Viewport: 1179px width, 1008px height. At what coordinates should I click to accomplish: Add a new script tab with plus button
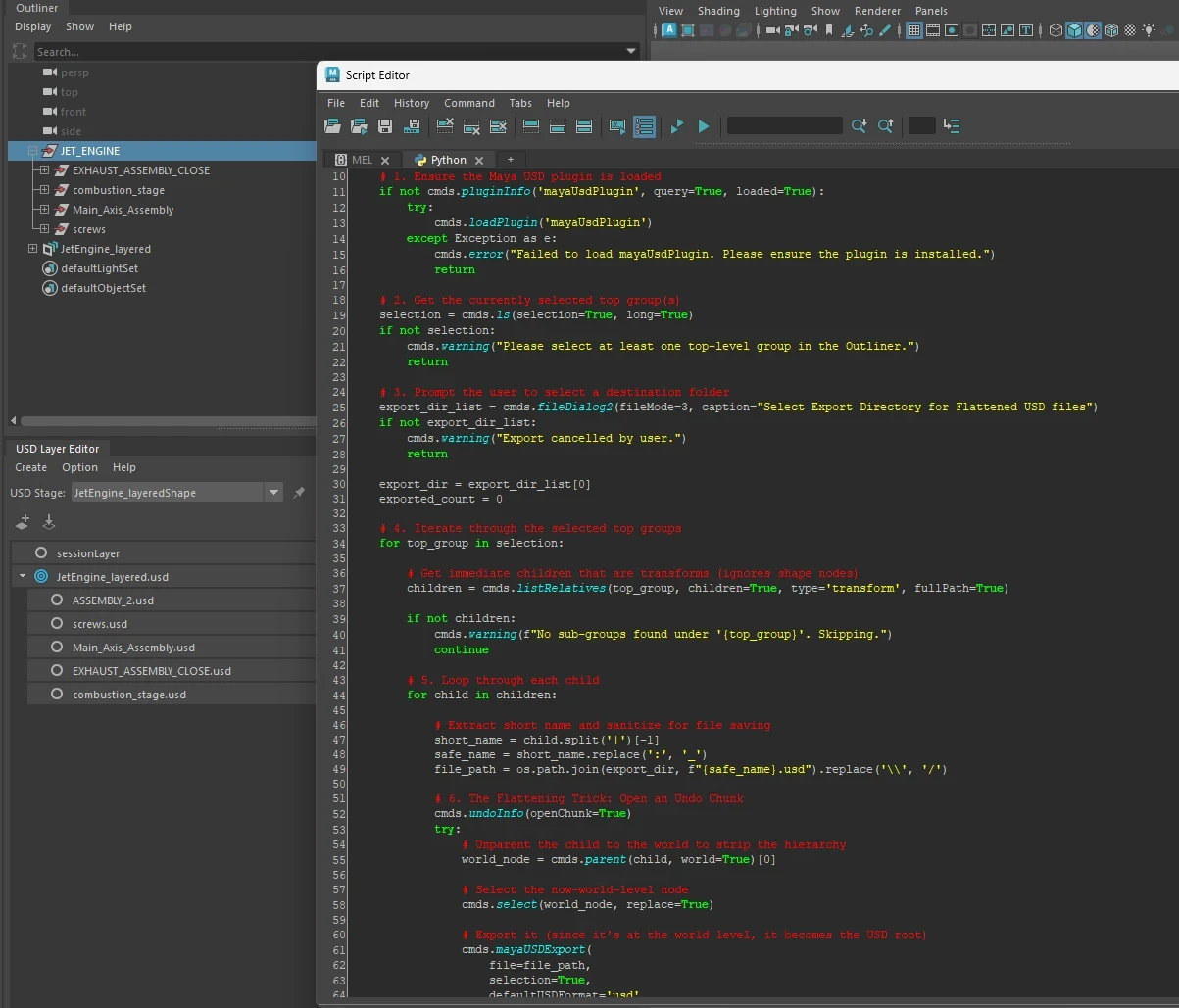pyautogui.click(x=510, y=160)
